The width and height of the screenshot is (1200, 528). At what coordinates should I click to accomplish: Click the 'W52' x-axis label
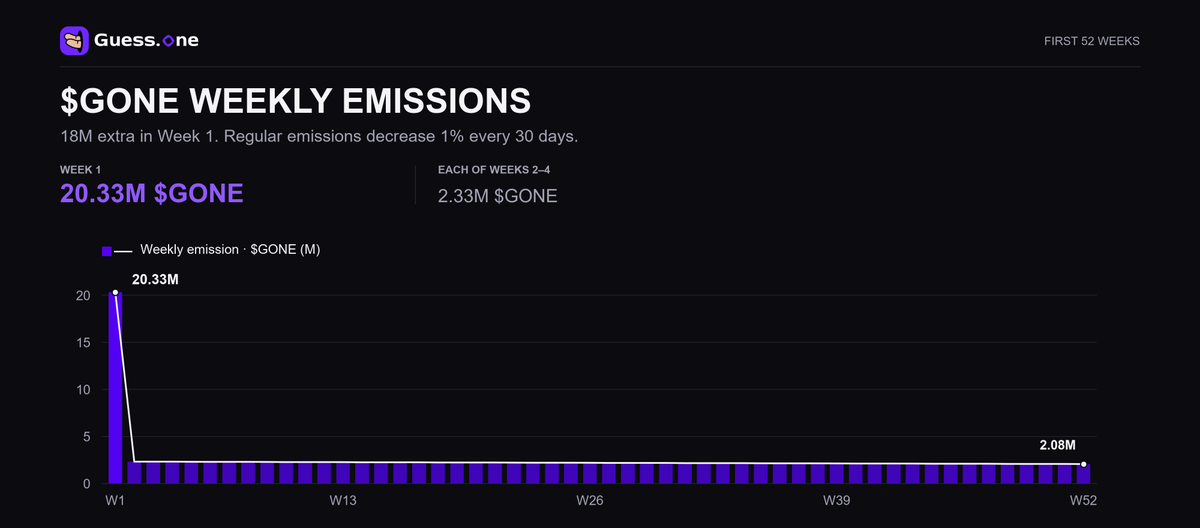(1083, 499)
